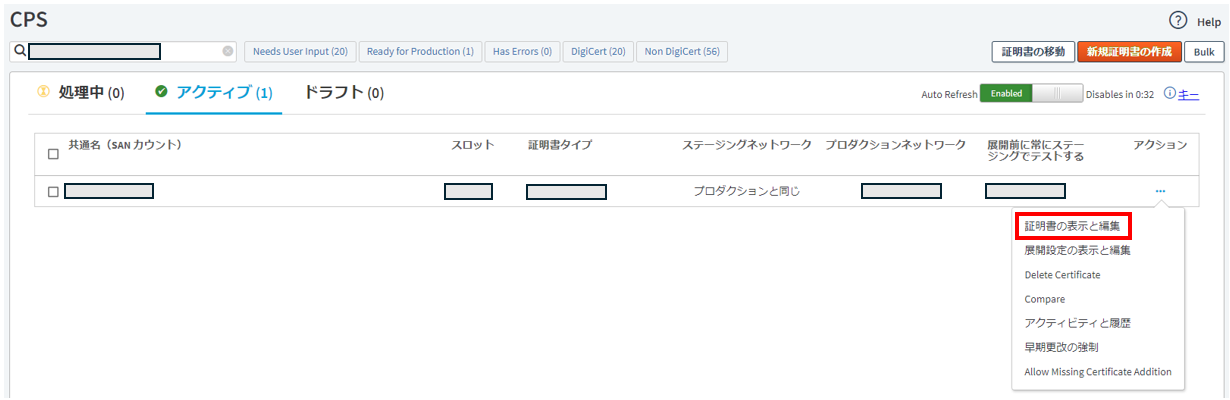Screen dimensions: 1230x400
Task: Click the 証明書タイプ column header
Action: pos(560,145)
